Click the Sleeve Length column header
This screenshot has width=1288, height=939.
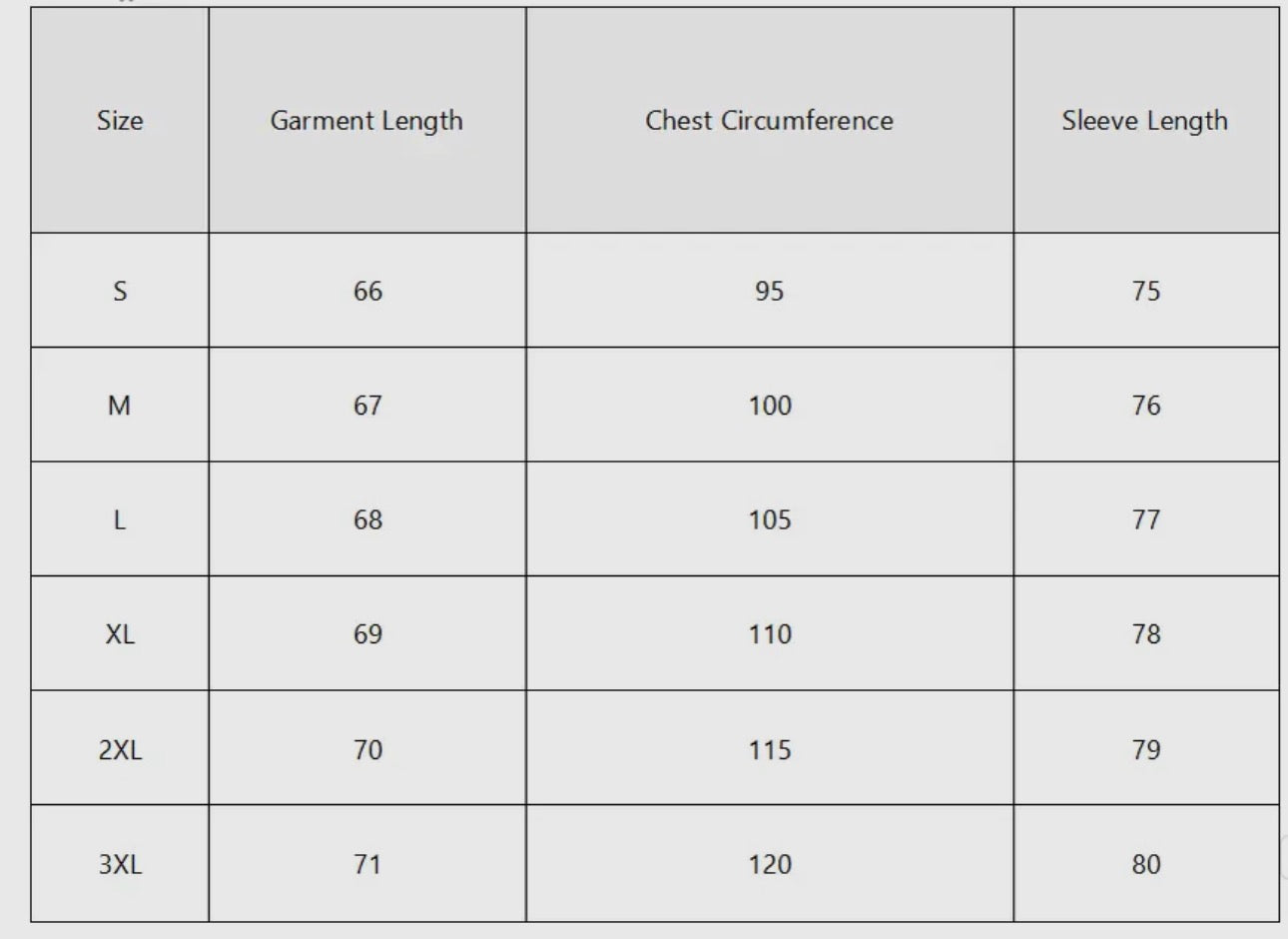[x=1144, y=121]
